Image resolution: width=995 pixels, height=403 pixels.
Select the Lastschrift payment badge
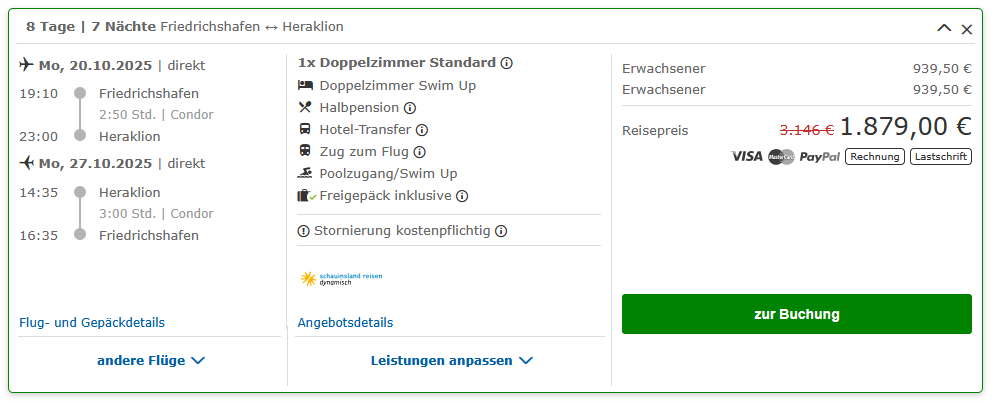[x=940, y=157]
